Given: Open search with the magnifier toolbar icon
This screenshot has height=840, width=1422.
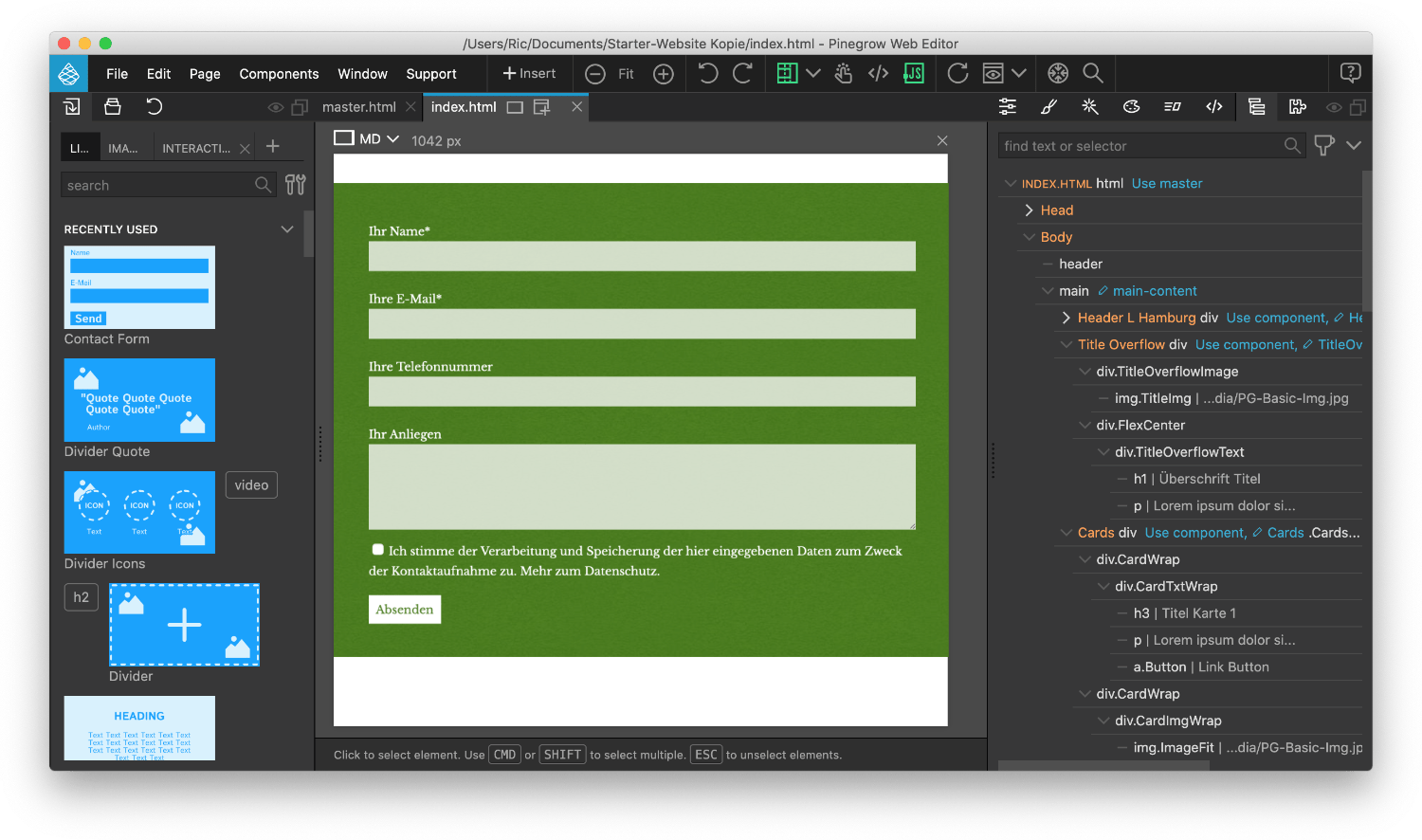Looking at the screenshot, I should [1093, 73].
